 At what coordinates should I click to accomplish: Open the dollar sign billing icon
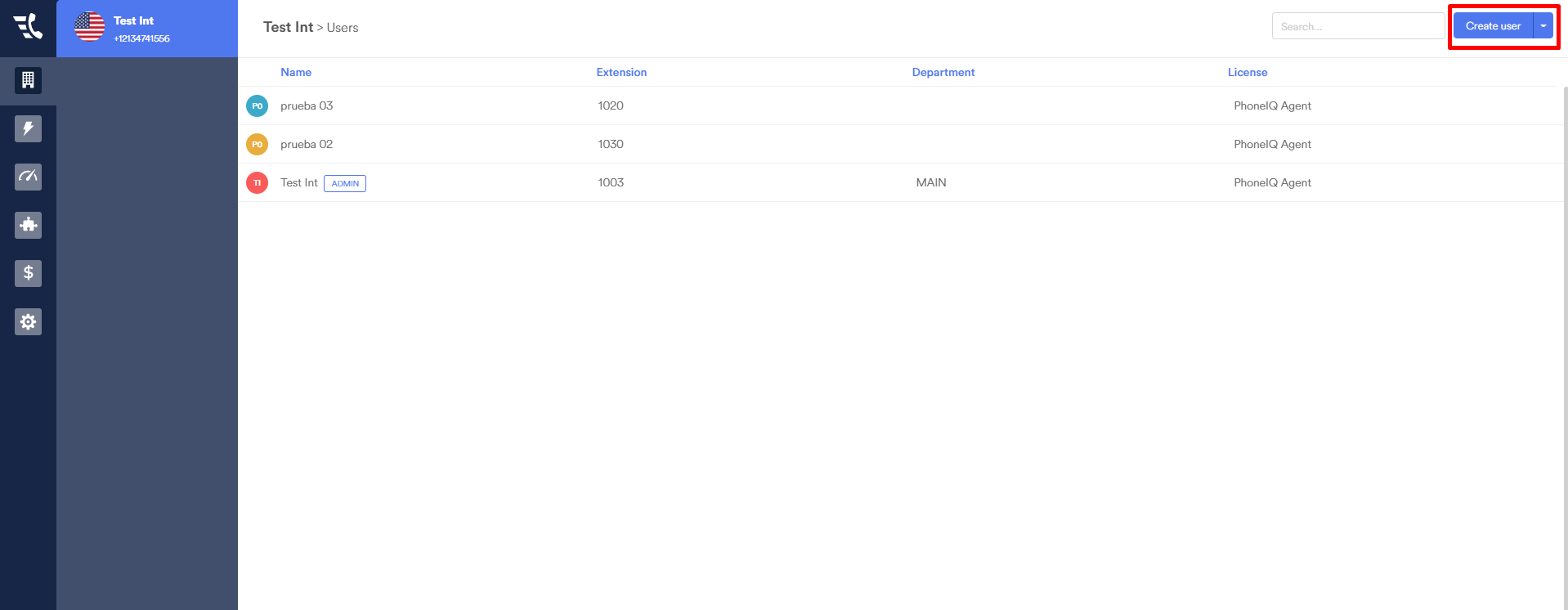(28, 273)
